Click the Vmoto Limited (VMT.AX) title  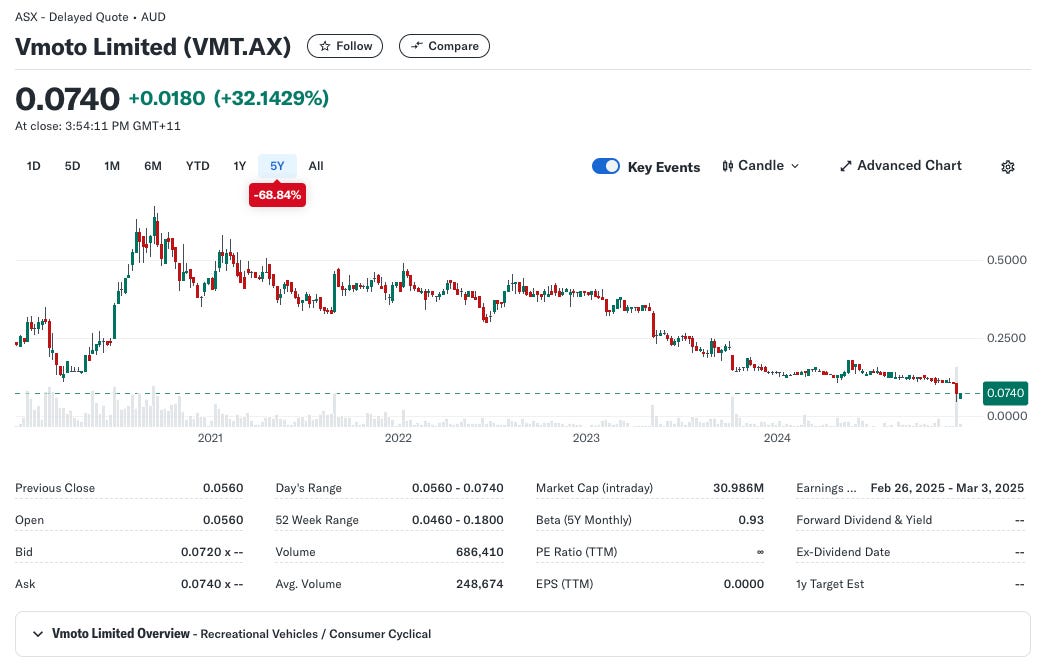click(153, 47)
